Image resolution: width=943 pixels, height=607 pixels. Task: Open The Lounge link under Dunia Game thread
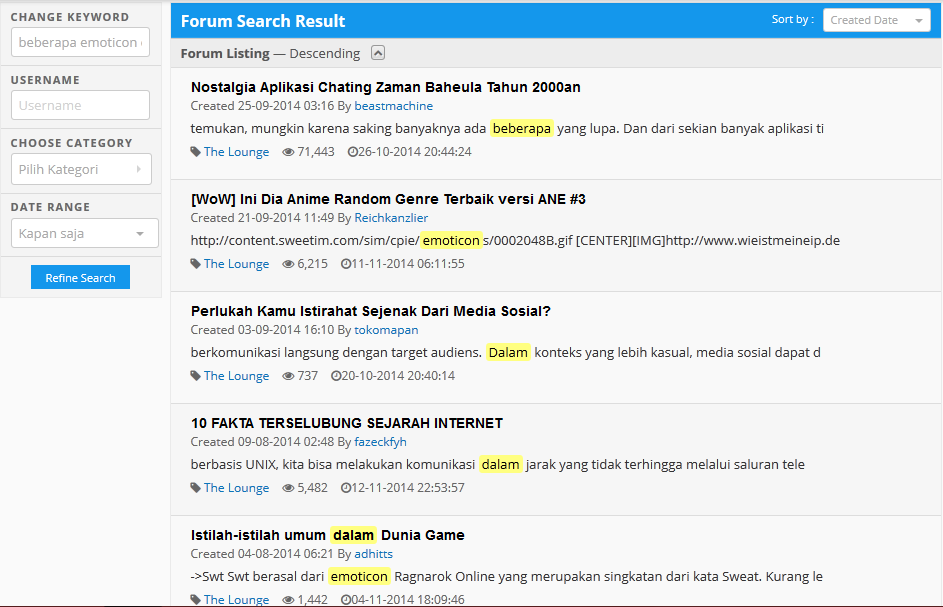tap(236, 599)
